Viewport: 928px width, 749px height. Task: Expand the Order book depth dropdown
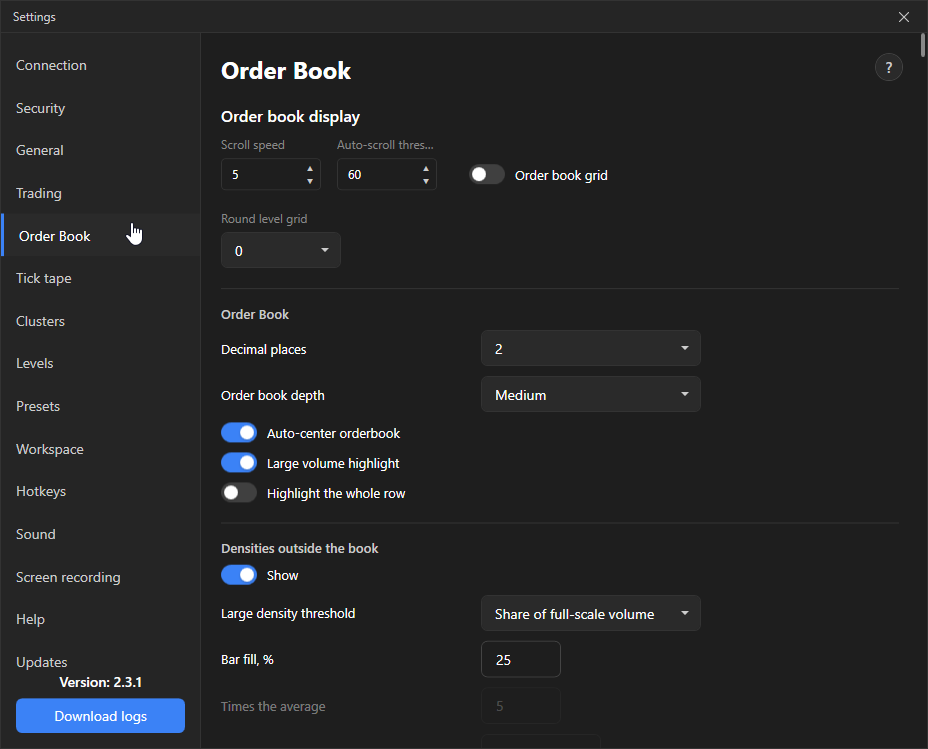(x=591, y=395)
